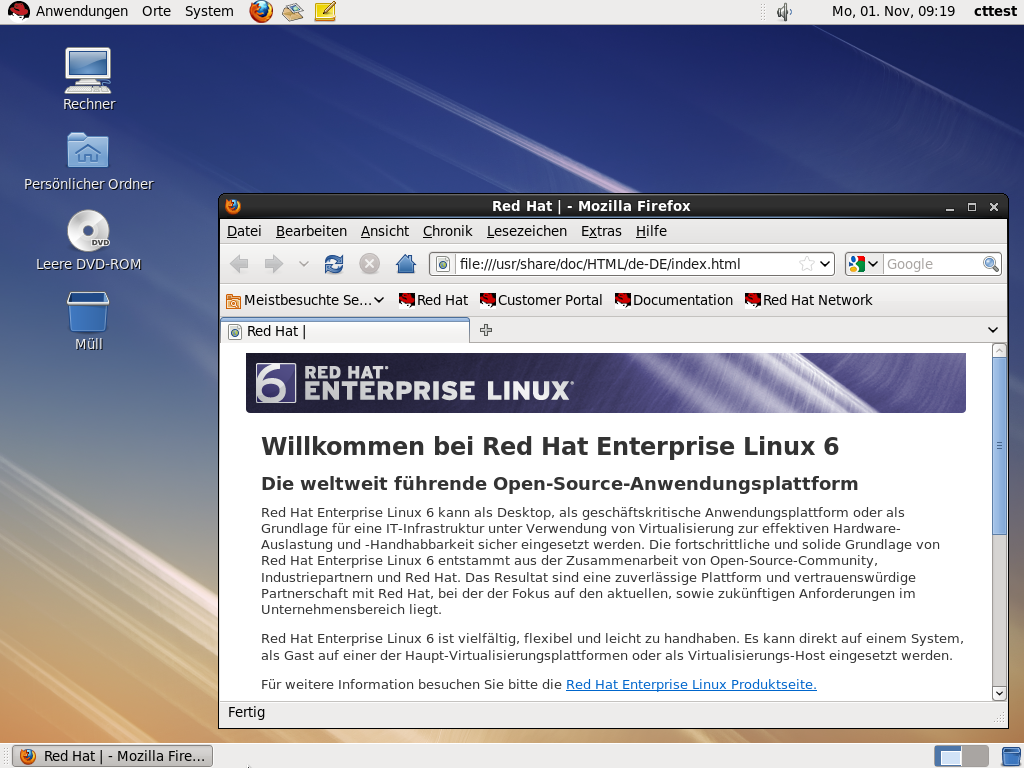Image resolution: width=1024 pixels, height=768 pixels.
Task: Open the Red Hat Network bookmark
Action: pyautogui.click(x=808, y=300)
